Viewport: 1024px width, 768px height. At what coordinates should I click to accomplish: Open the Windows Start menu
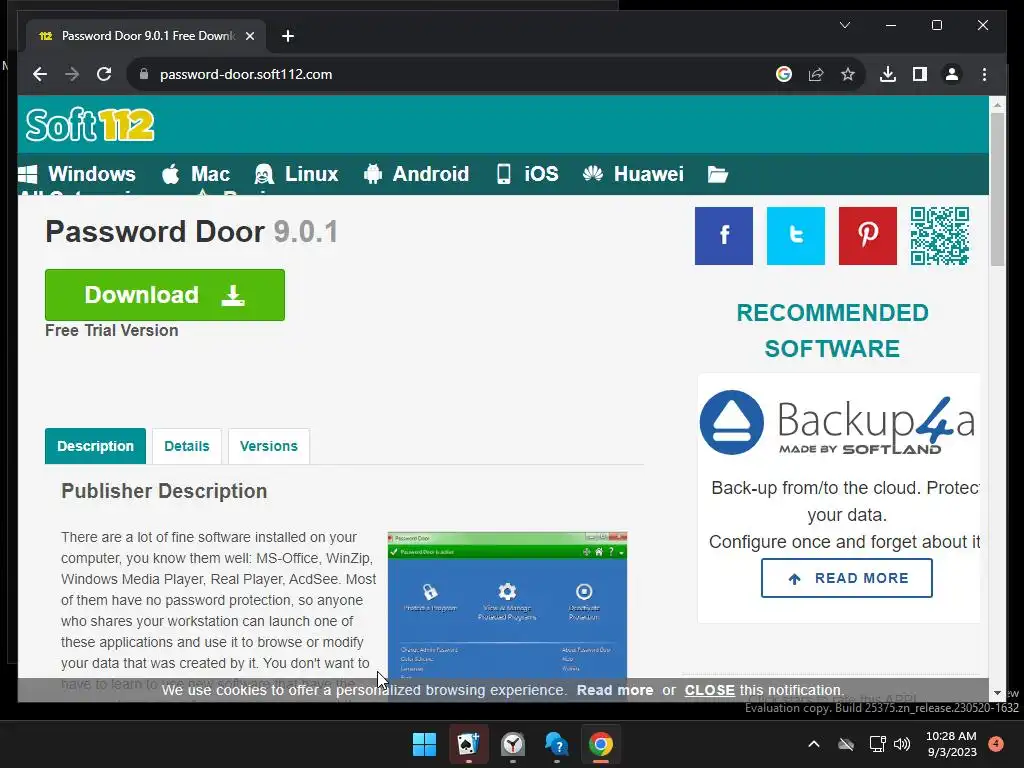tap(424, 744)
